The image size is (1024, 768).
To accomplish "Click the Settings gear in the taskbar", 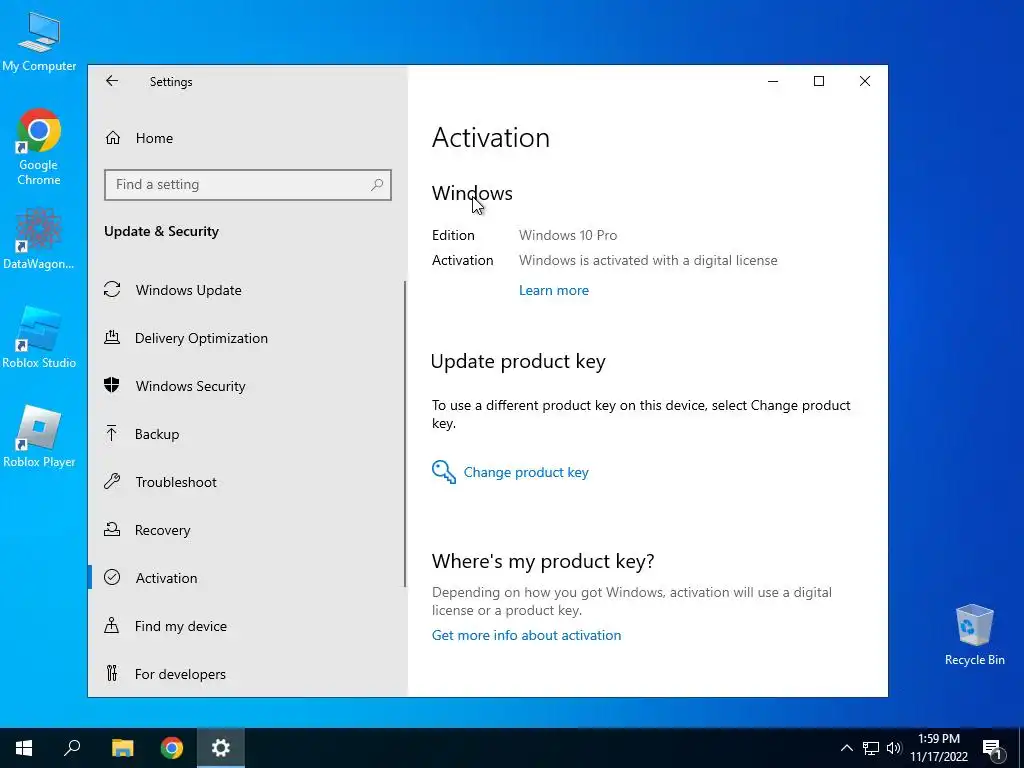I will [221, 748].
